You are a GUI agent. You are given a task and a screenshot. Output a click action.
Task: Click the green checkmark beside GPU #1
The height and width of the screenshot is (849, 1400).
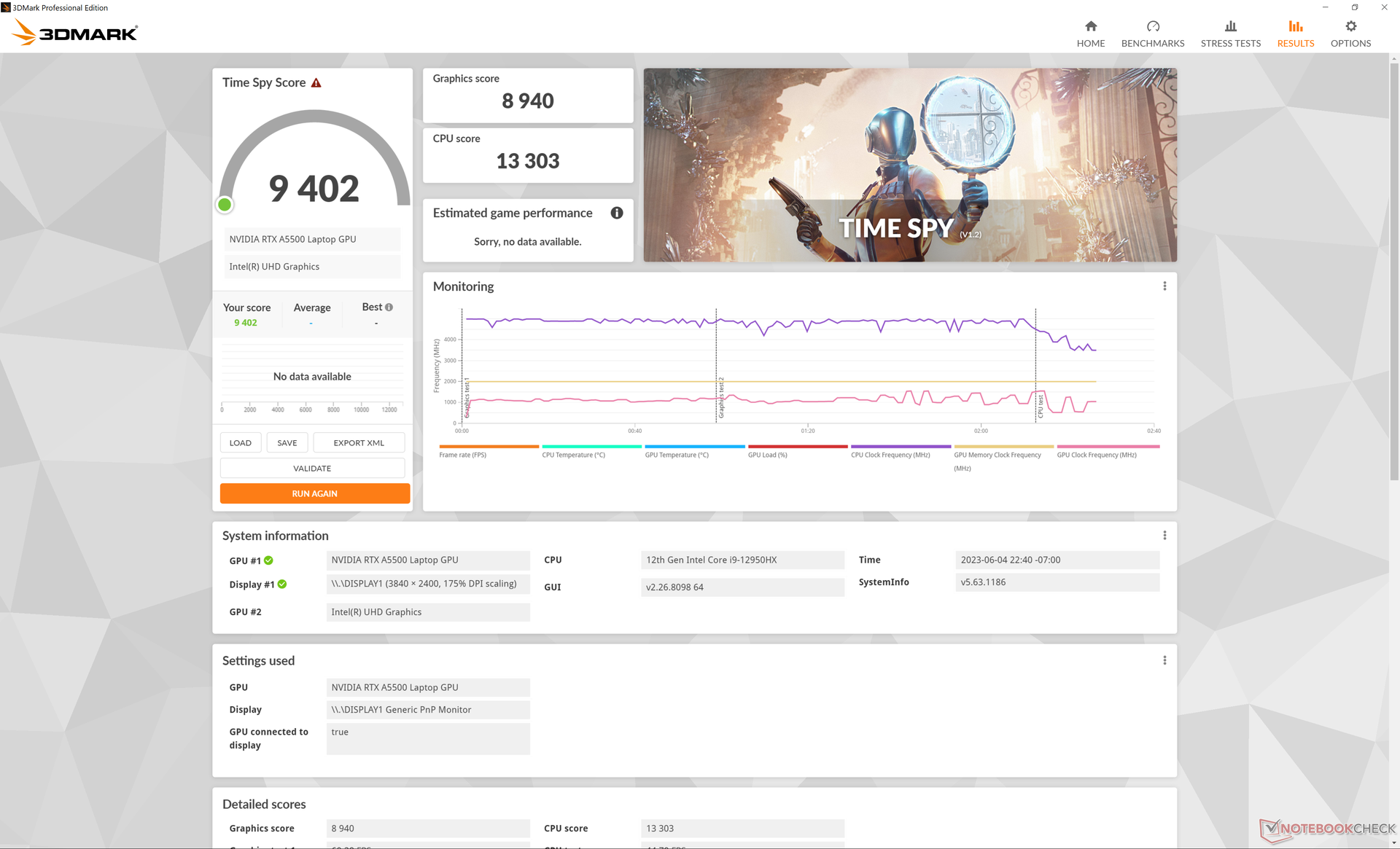(268, 560)
